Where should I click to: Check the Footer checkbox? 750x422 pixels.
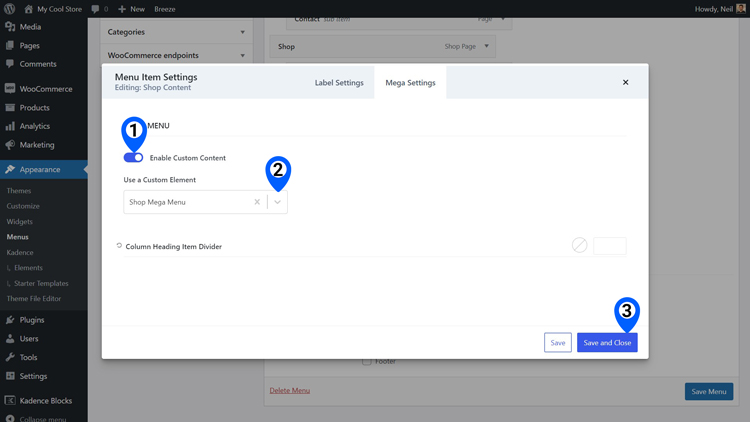(x=366, y=362)
